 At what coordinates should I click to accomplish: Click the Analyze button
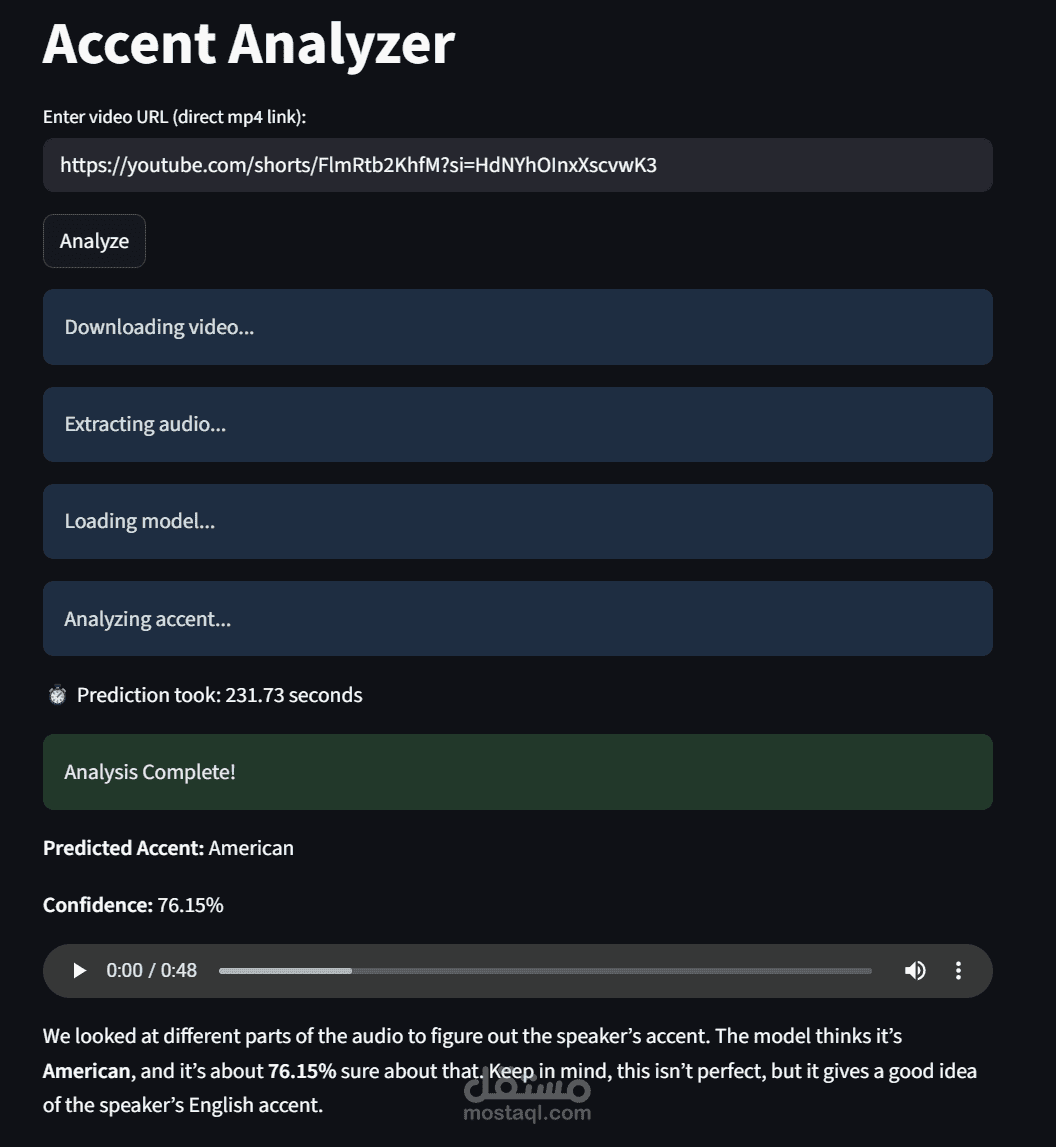click(94, 241)
